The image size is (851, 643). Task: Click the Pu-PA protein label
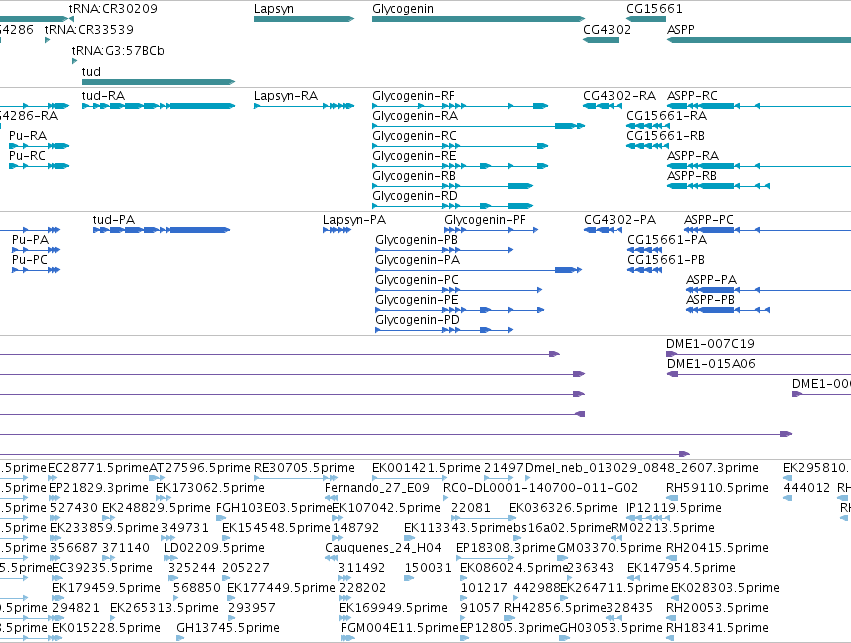[30, 240]
